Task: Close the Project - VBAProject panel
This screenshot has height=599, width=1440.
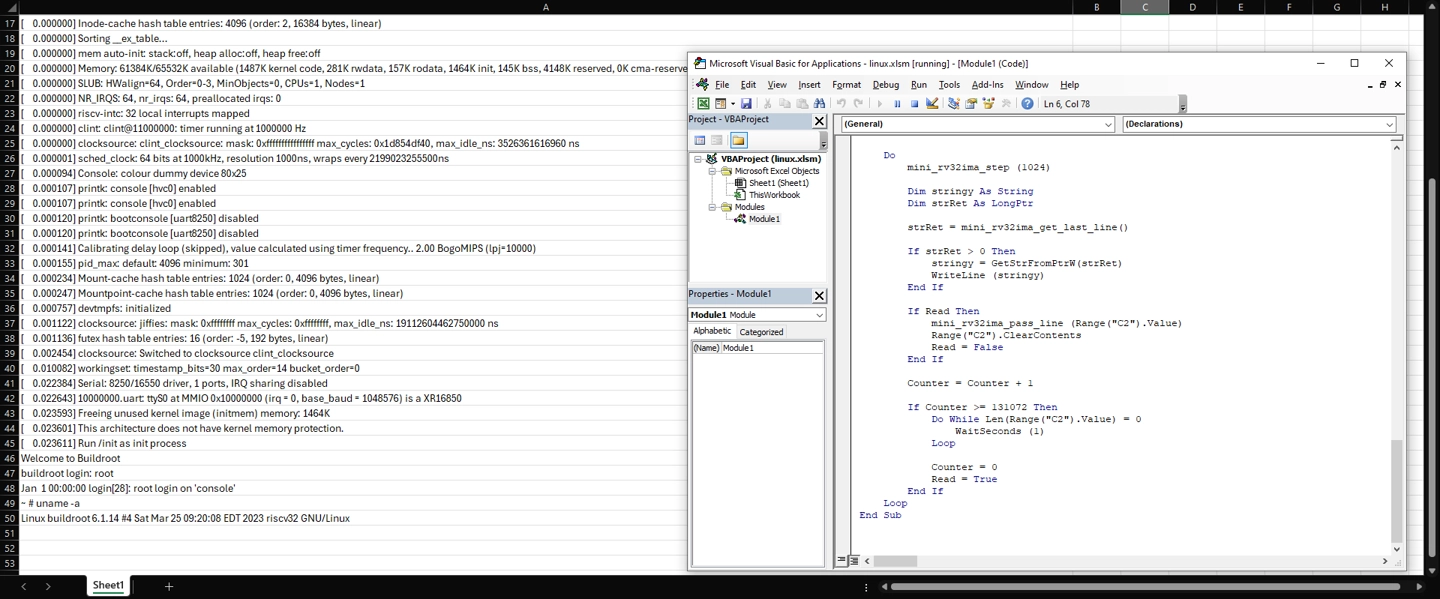Action: [819, 120]
